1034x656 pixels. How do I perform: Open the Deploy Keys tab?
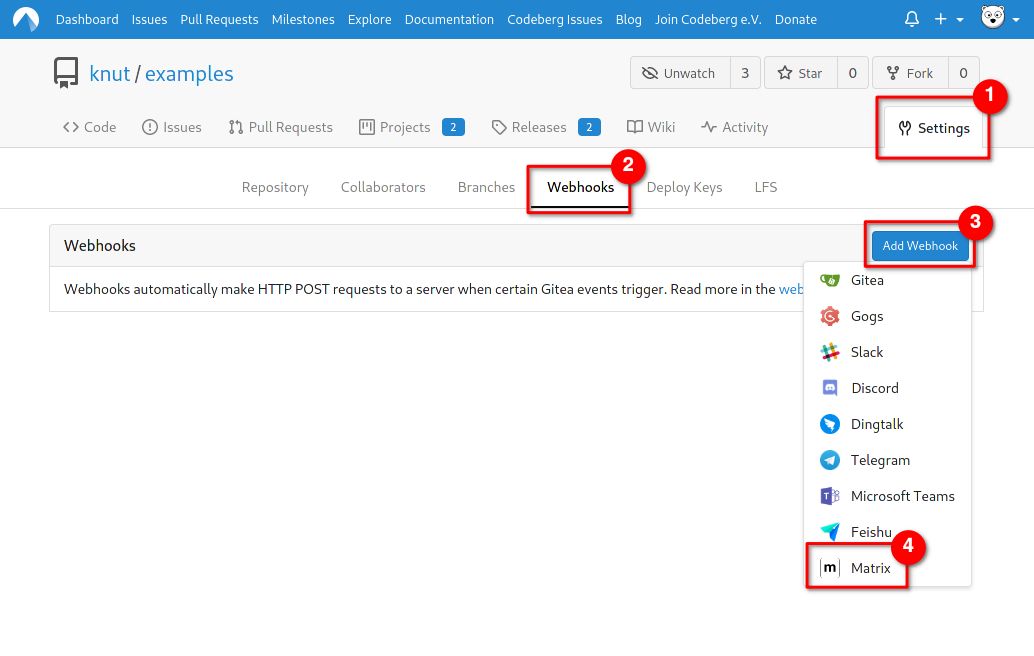point(684,187)
